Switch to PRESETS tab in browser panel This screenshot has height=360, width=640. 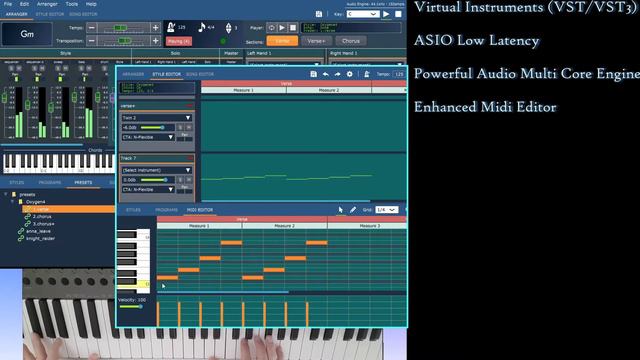83,182
